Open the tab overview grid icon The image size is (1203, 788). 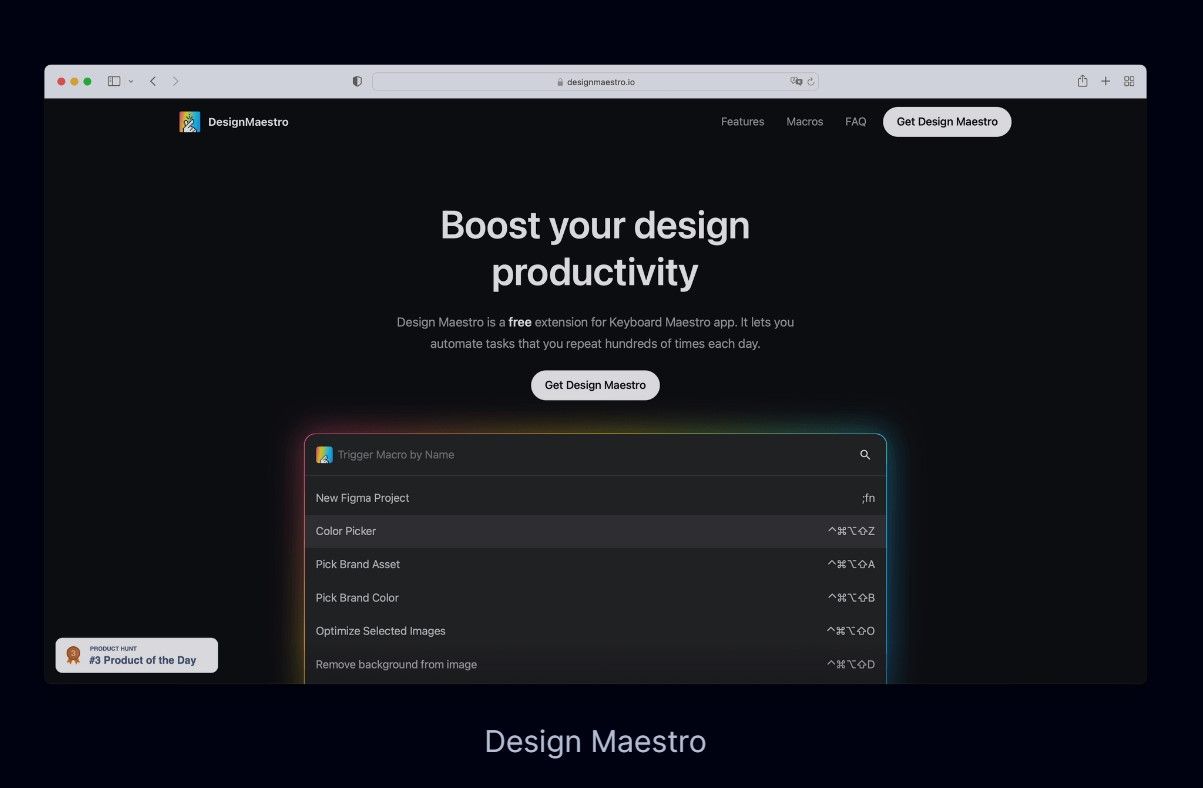tap(1129, 81)
